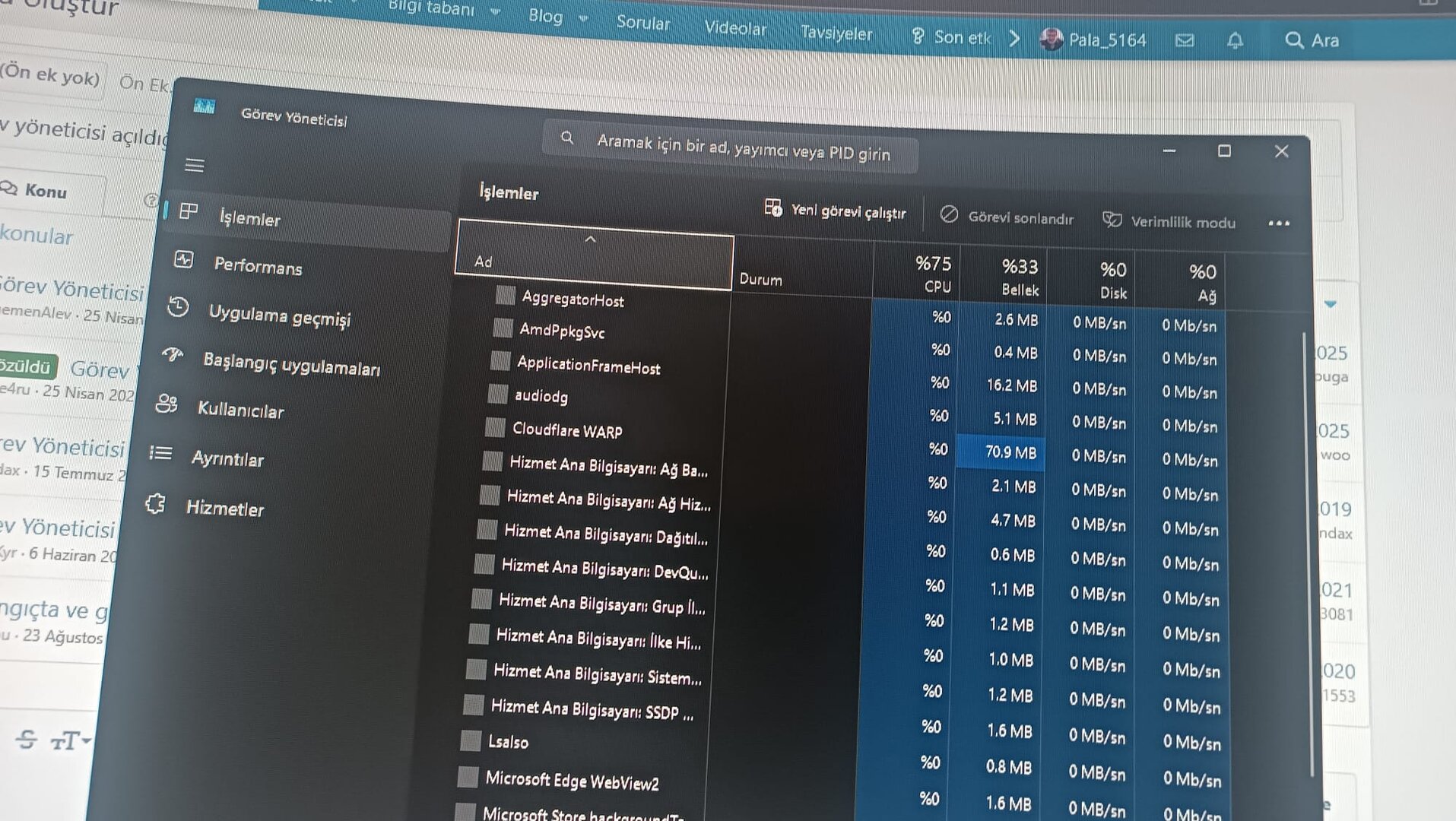Click the Pala_5164 user avatar in forum
This screenshot has height=821, width=1456.
coord(1052,39)
